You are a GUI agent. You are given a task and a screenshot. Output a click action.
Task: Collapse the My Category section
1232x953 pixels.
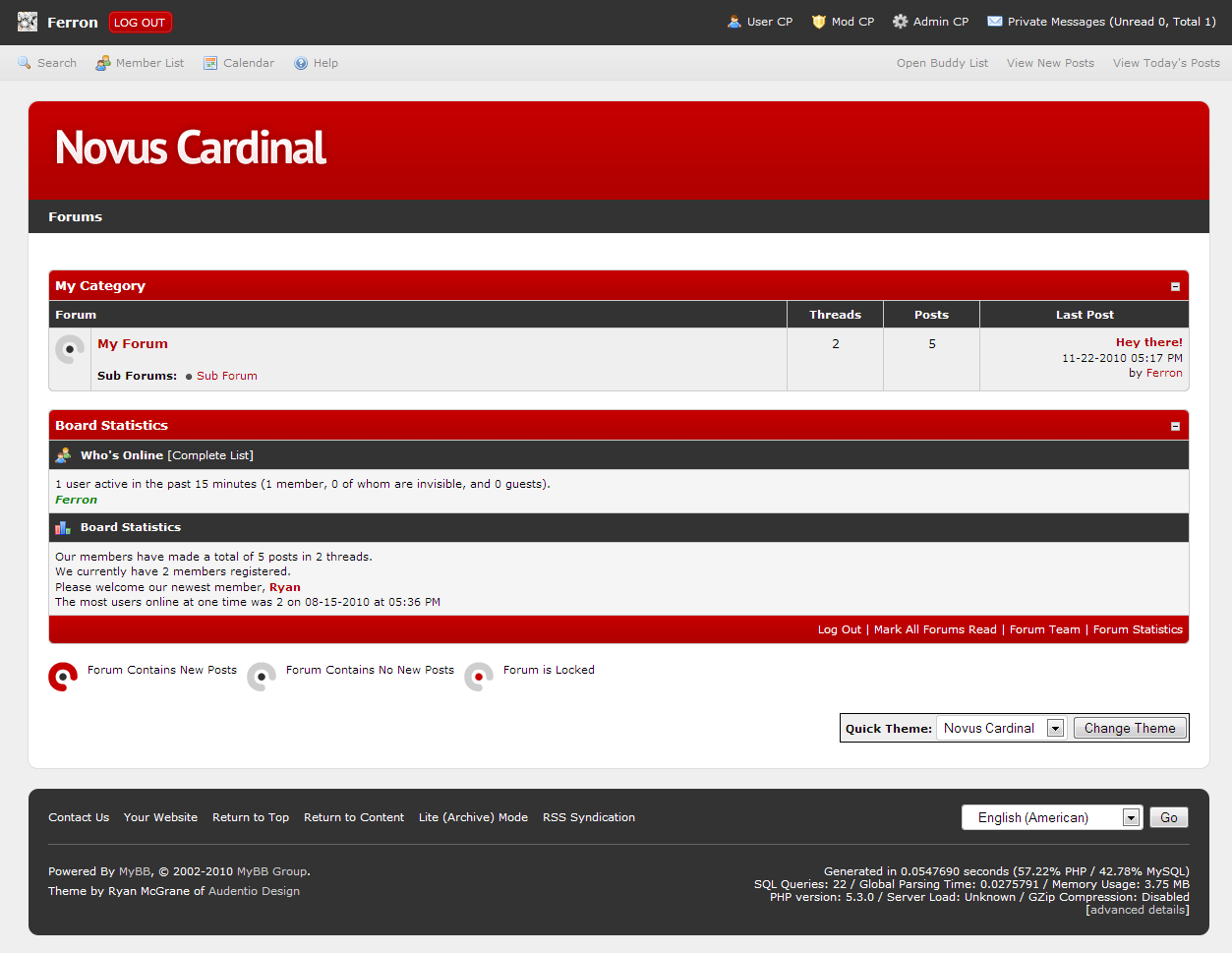pos(1175,286)
